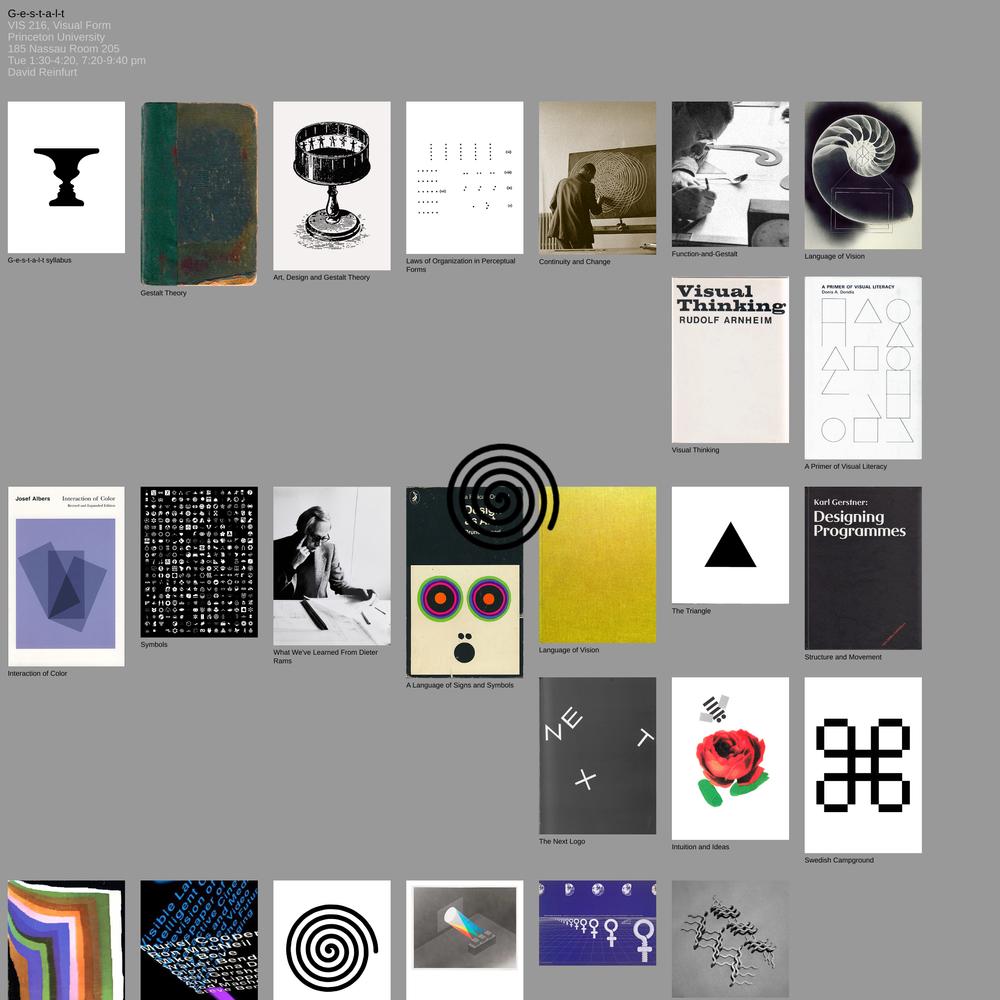The height and width of the screenshot is (1000, 1000).
Task: Open the Visual Thinking book cover
Action: click(730, 359)
